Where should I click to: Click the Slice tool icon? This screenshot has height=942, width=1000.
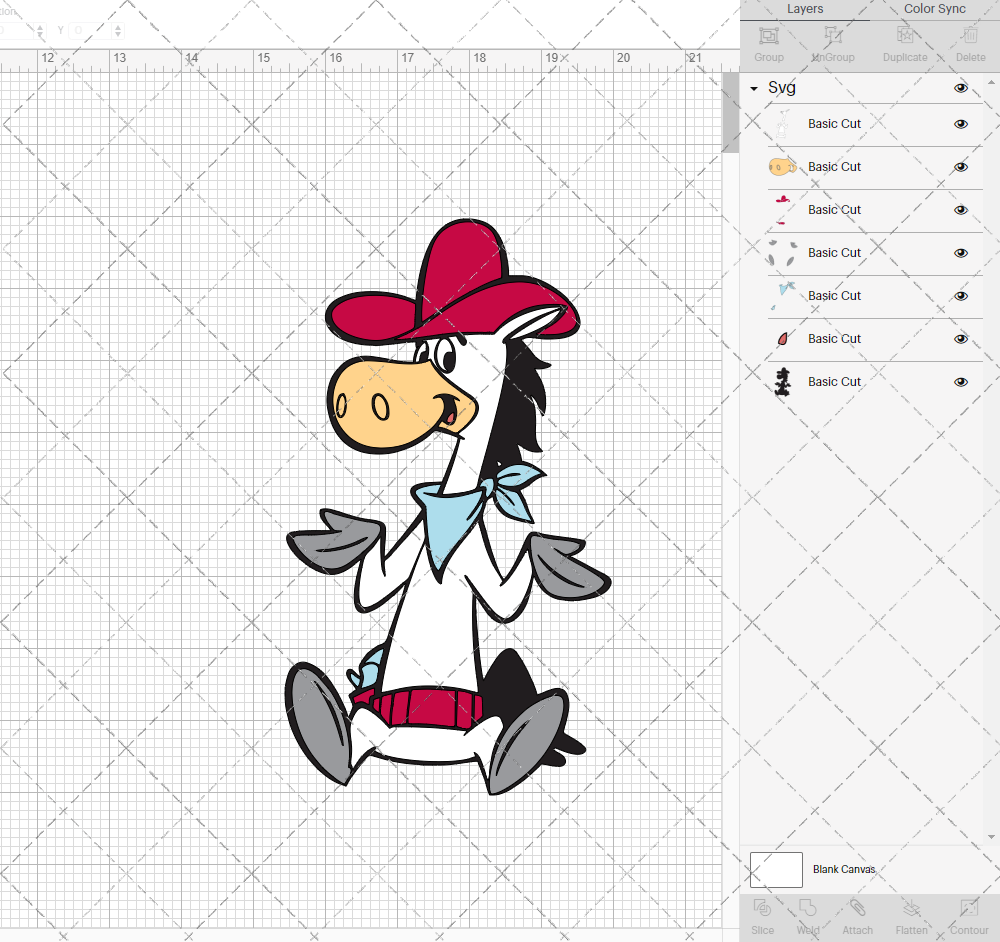coord(762,908)
